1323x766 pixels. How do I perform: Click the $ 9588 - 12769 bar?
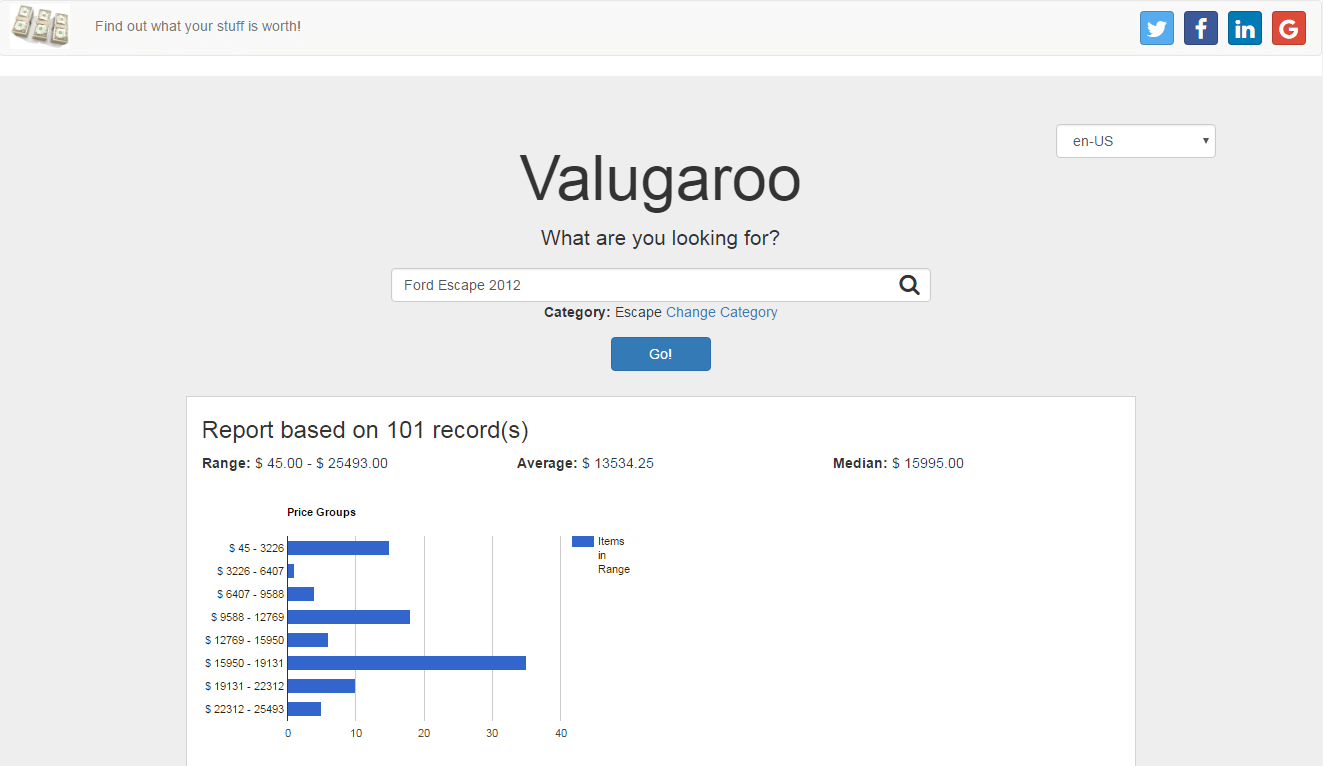pos(349,617)
